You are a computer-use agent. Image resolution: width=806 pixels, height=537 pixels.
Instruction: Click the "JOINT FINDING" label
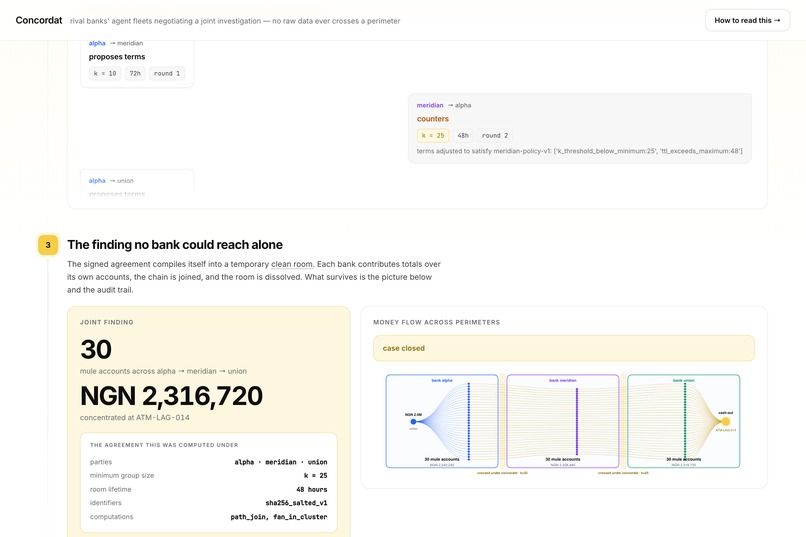tap(106, 322)
